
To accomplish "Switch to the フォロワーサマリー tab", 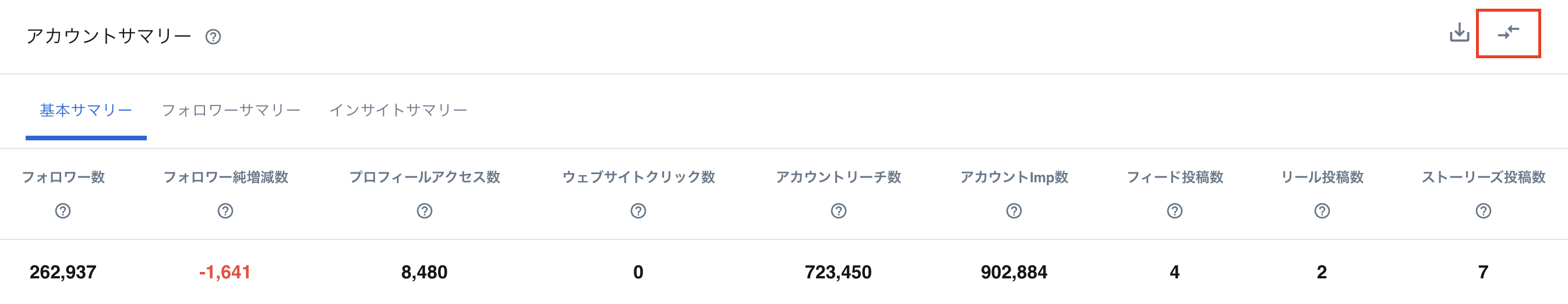I will pyautogui.click(x=231, y=111).
